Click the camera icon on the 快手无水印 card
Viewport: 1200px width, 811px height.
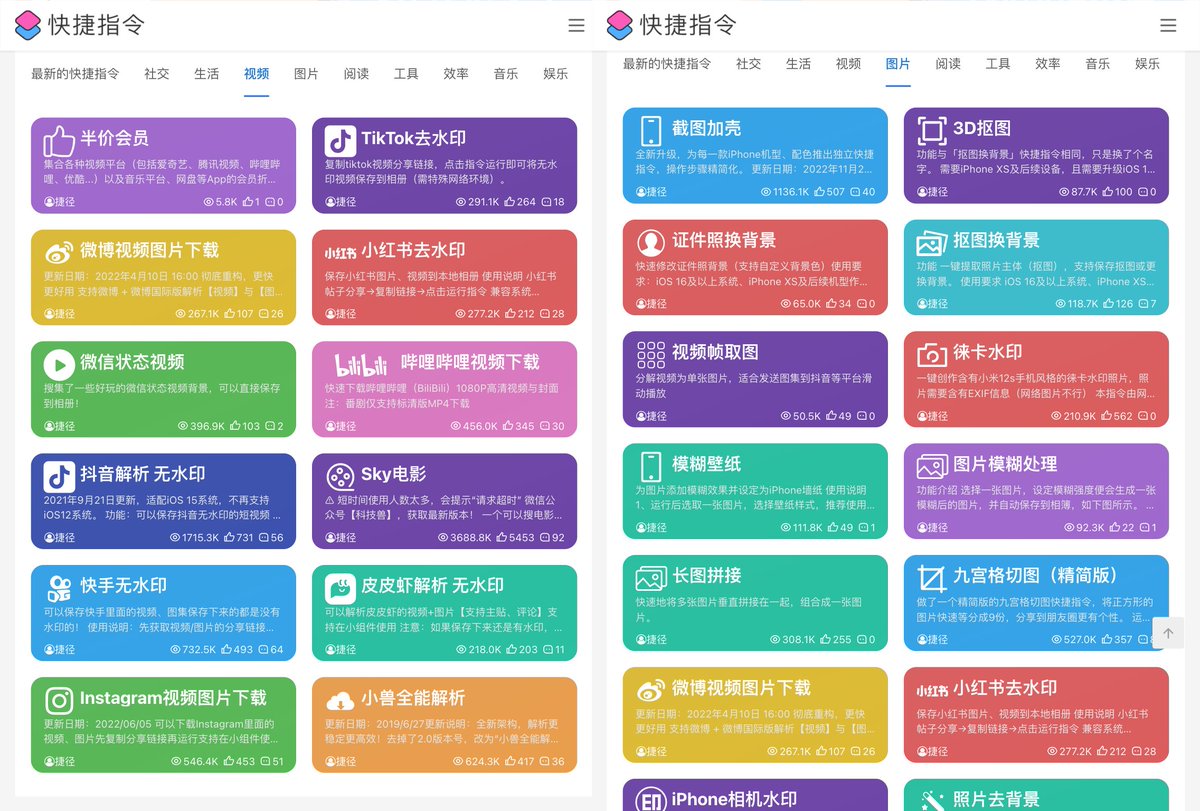tap(59, 587)
